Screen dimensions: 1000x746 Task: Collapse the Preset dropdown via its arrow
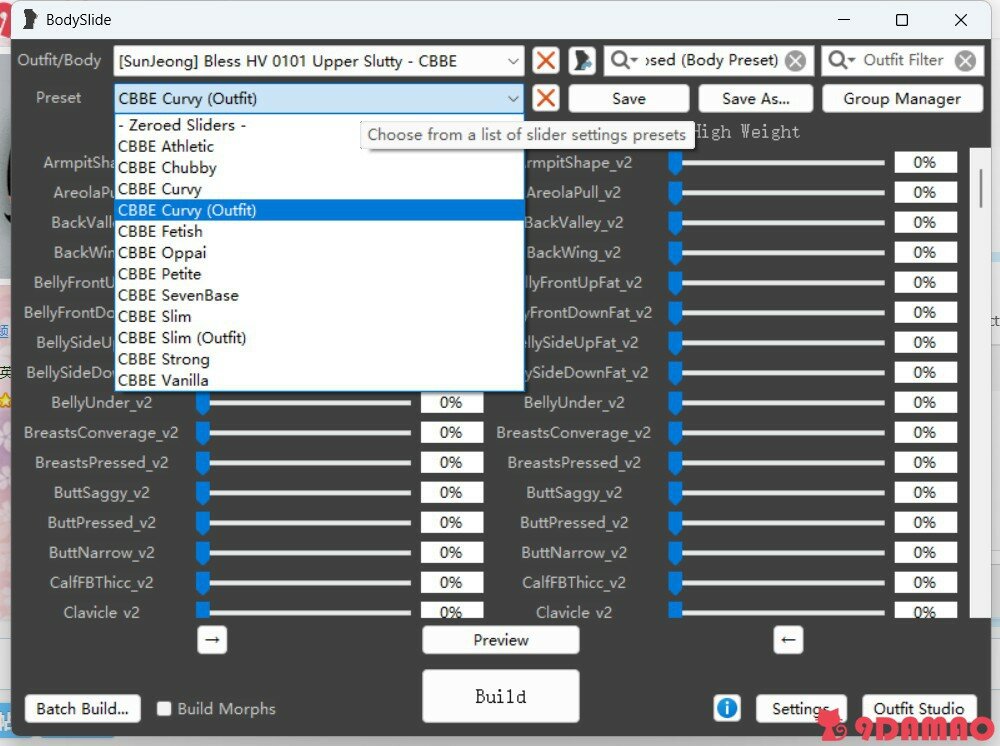513,98
